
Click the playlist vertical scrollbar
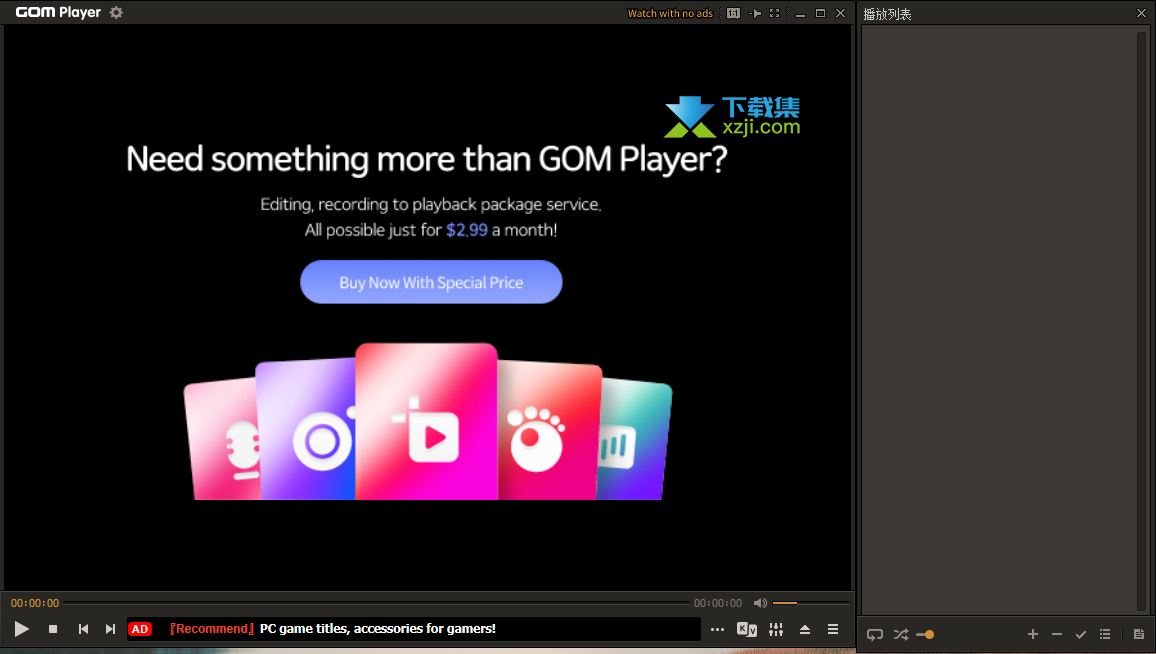1143,321
